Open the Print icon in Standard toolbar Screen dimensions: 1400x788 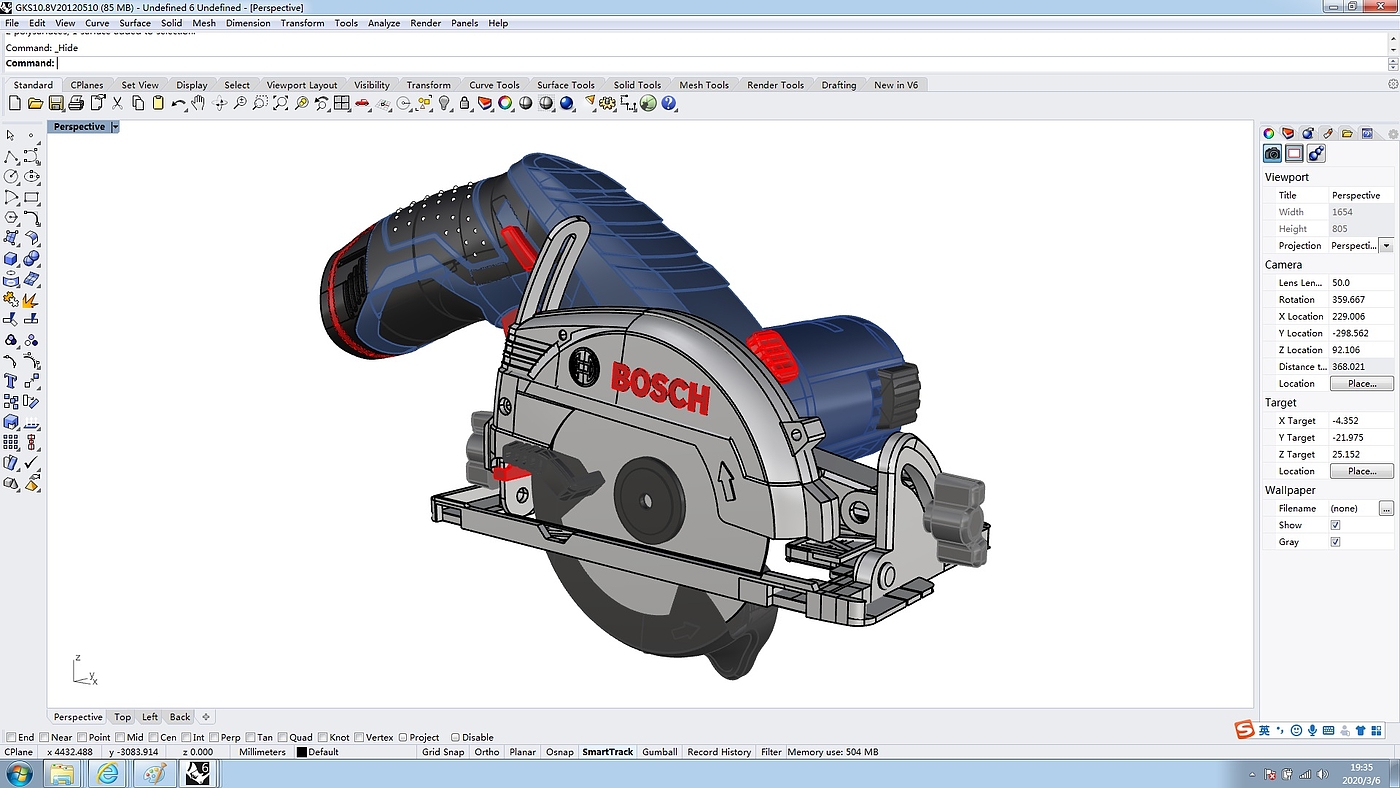point(76,103)
